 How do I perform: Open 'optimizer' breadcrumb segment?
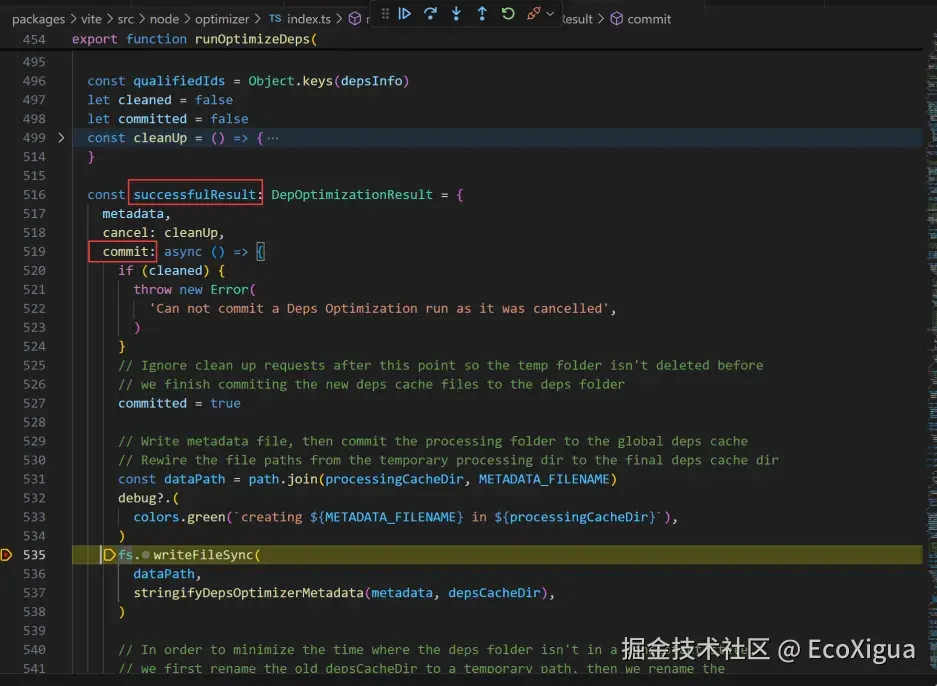(222, 19)
